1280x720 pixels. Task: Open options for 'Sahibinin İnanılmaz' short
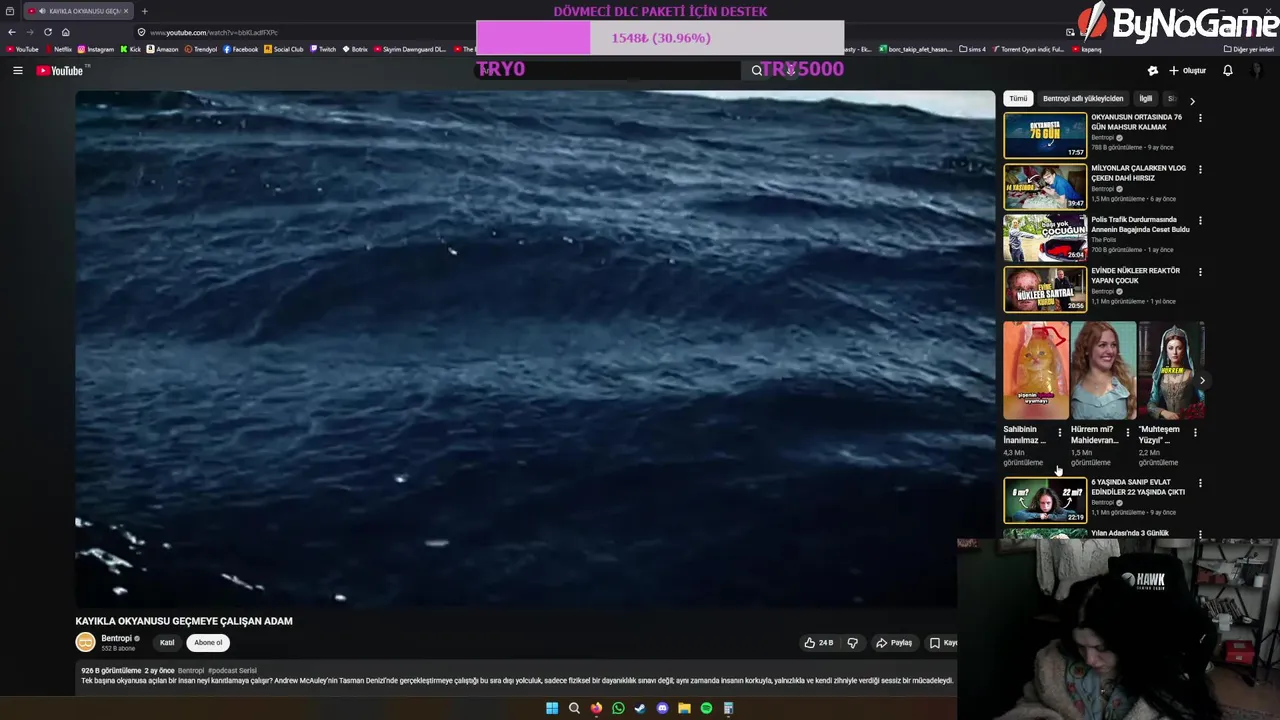point(1060,432)
